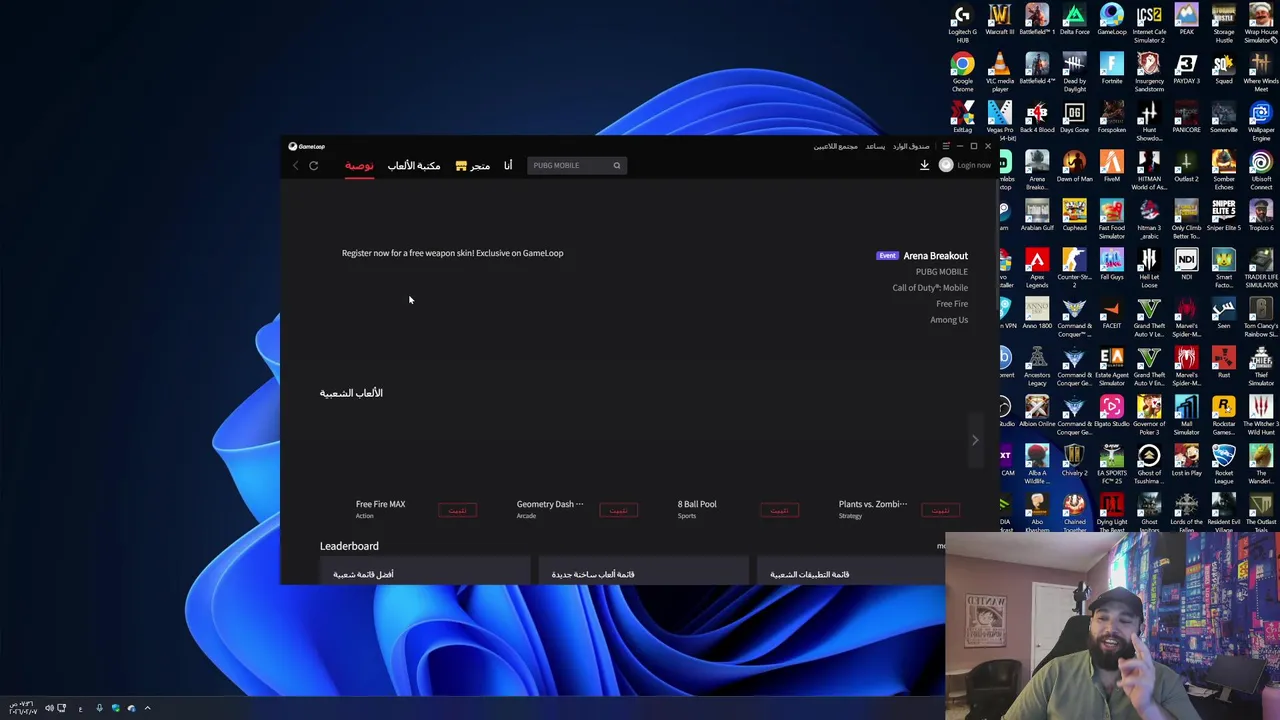
Task: Switch to the متجر store tab
Action: pos(473,166)
